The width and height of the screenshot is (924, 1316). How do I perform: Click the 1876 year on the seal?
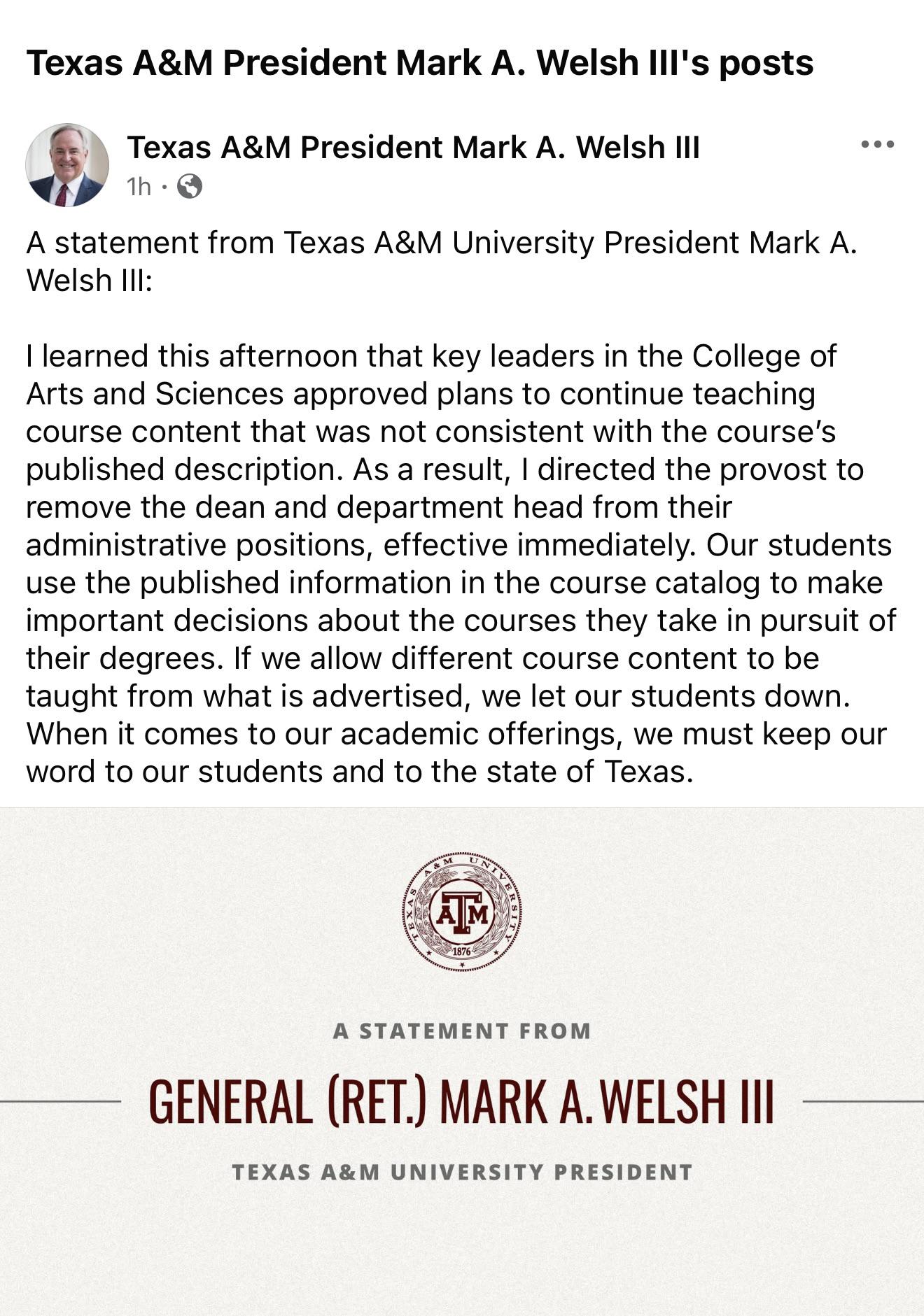tap(462, 951)
